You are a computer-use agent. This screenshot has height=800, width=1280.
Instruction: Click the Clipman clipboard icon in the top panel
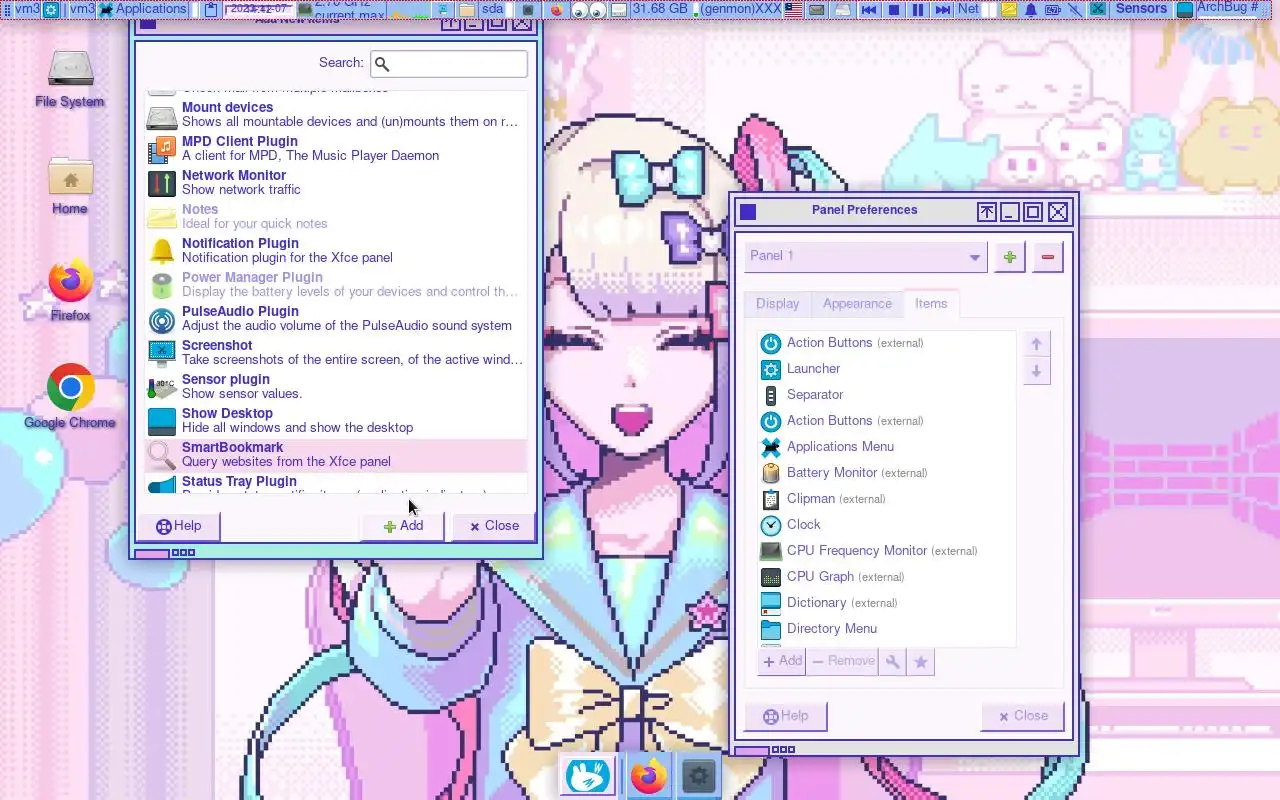211,9
